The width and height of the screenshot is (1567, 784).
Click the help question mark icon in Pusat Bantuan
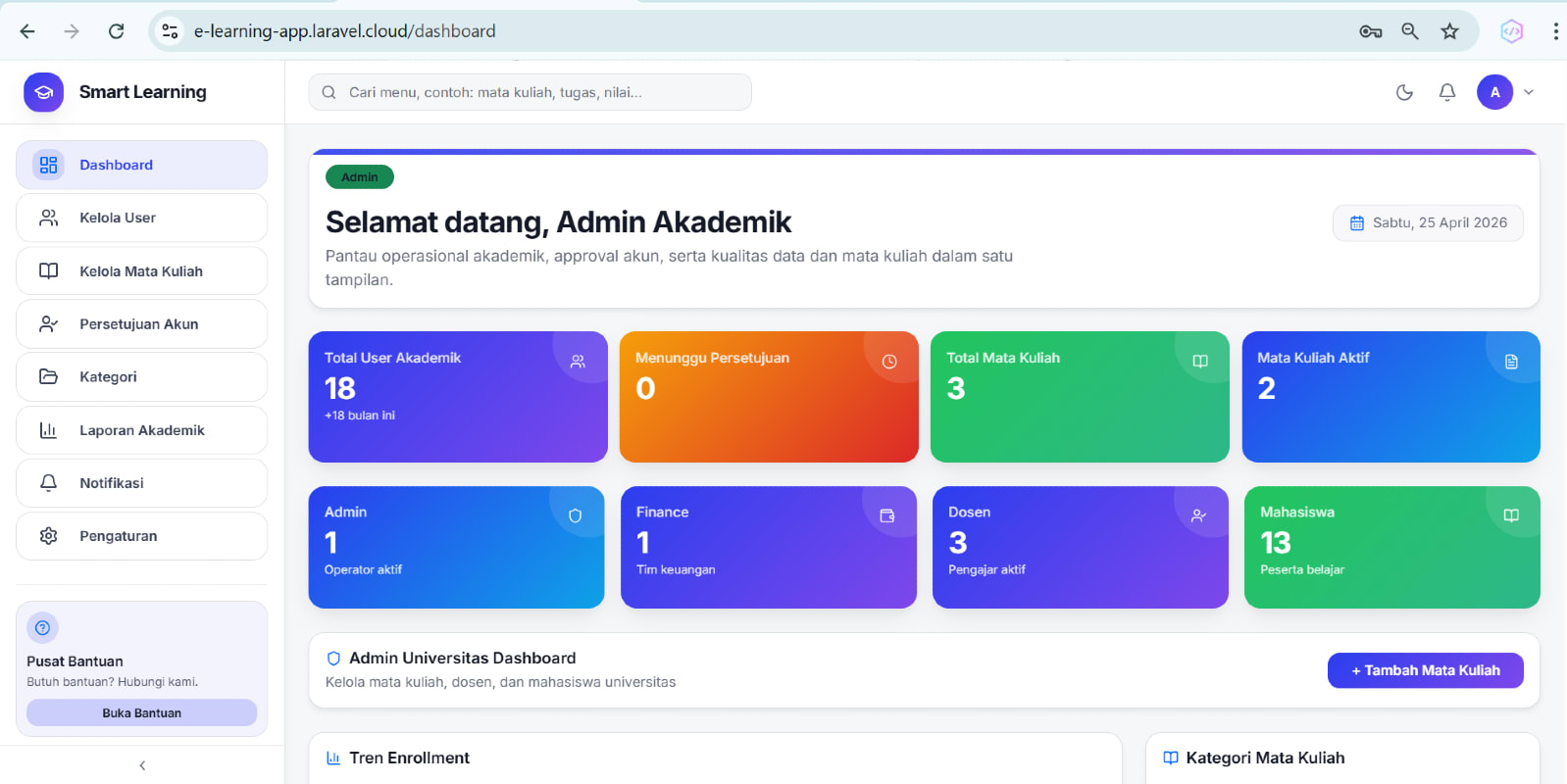42,628
